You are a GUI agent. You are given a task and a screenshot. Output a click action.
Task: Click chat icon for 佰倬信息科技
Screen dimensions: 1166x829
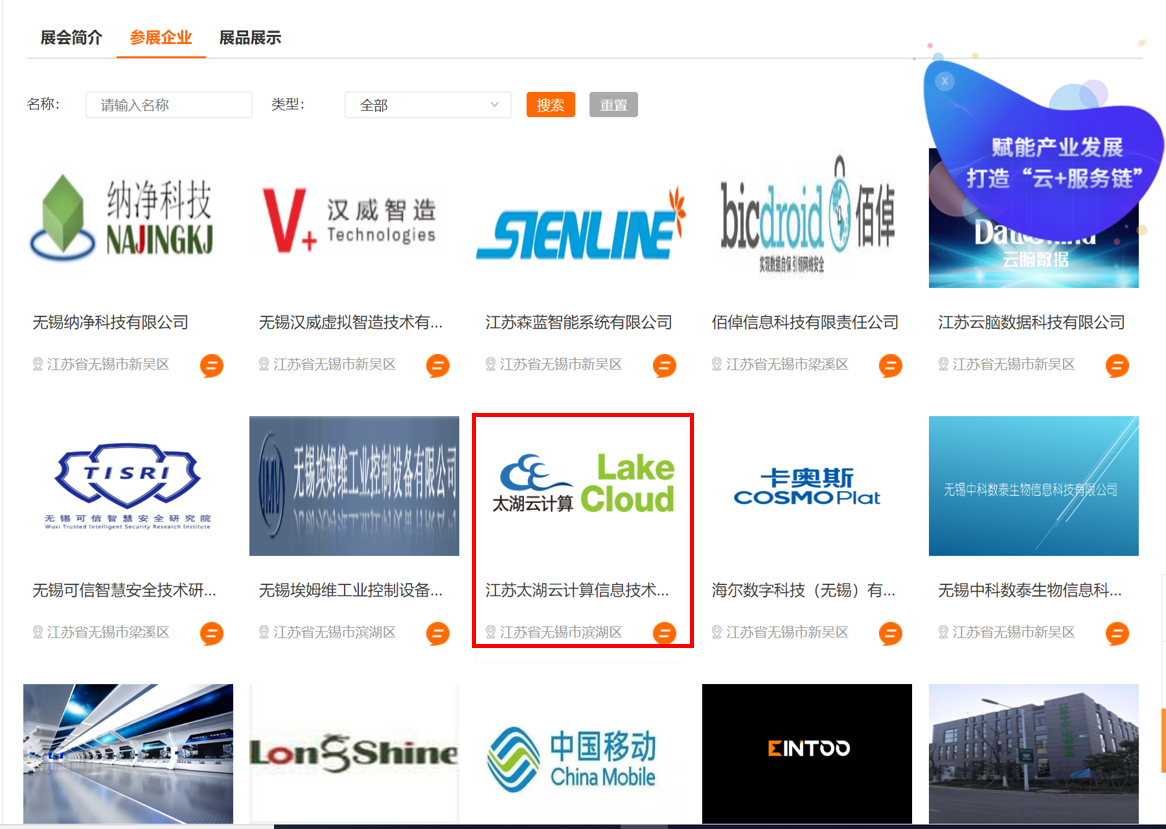890,365
